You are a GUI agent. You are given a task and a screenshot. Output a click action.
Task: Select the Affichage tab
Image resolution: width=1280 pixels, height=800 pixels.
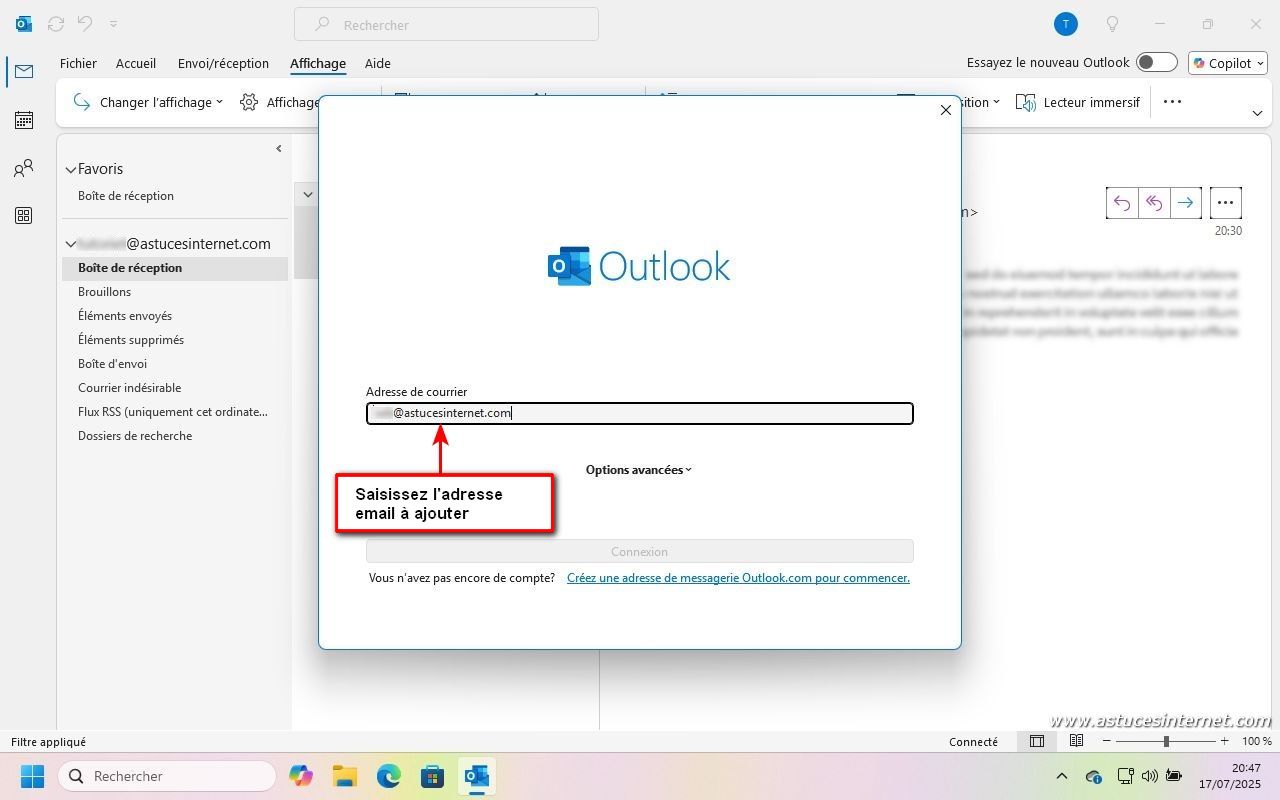(318, 63)
